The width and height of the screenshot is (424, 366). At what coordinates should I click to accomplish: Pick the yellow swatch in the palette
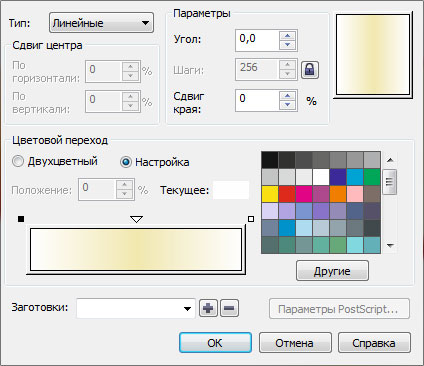270,194
